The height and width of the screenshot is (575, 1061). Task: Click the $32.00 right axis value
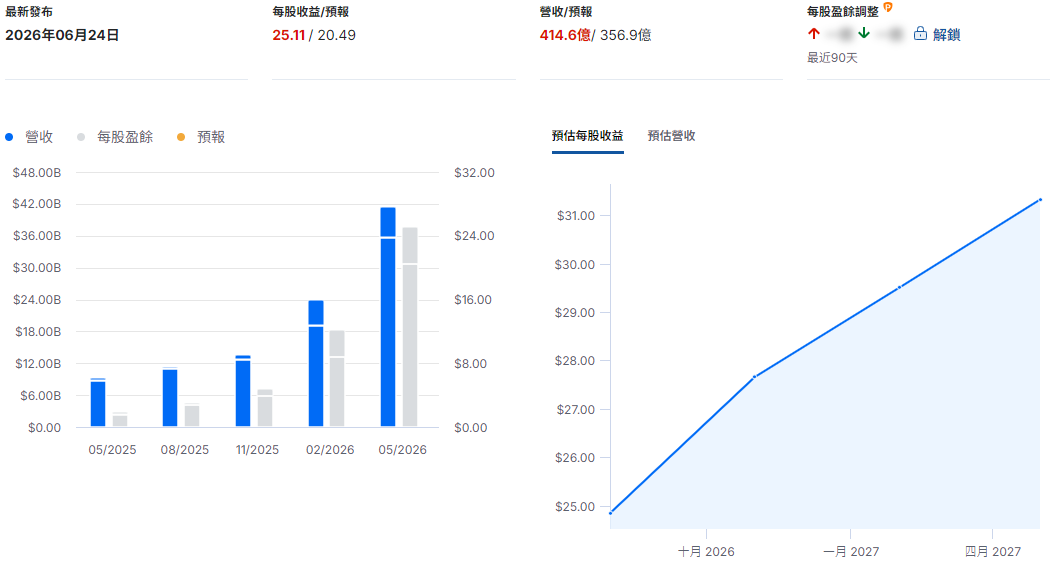(474, 172)
